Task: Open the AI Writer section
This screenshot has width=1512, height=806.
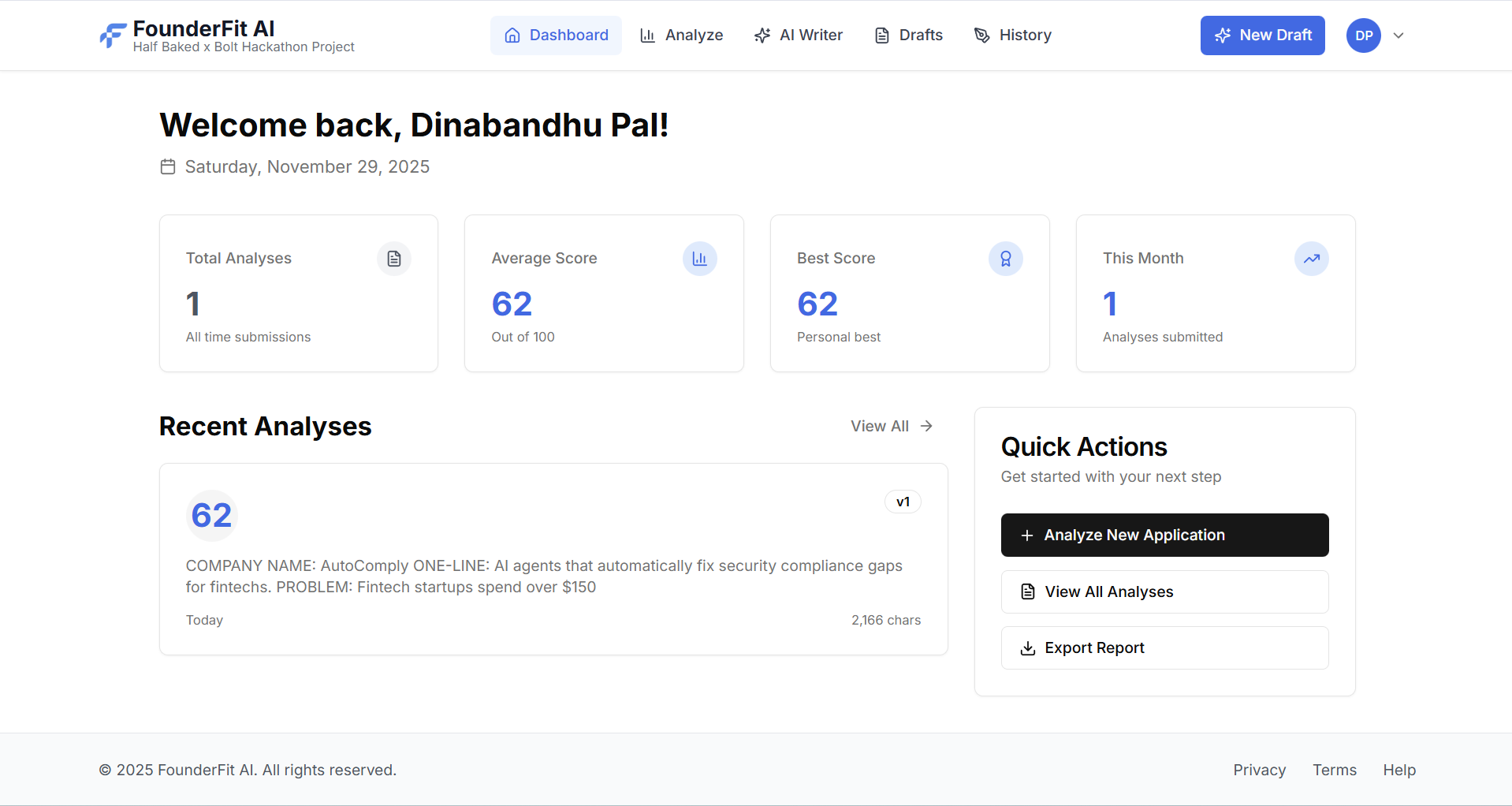Action: 798,35
